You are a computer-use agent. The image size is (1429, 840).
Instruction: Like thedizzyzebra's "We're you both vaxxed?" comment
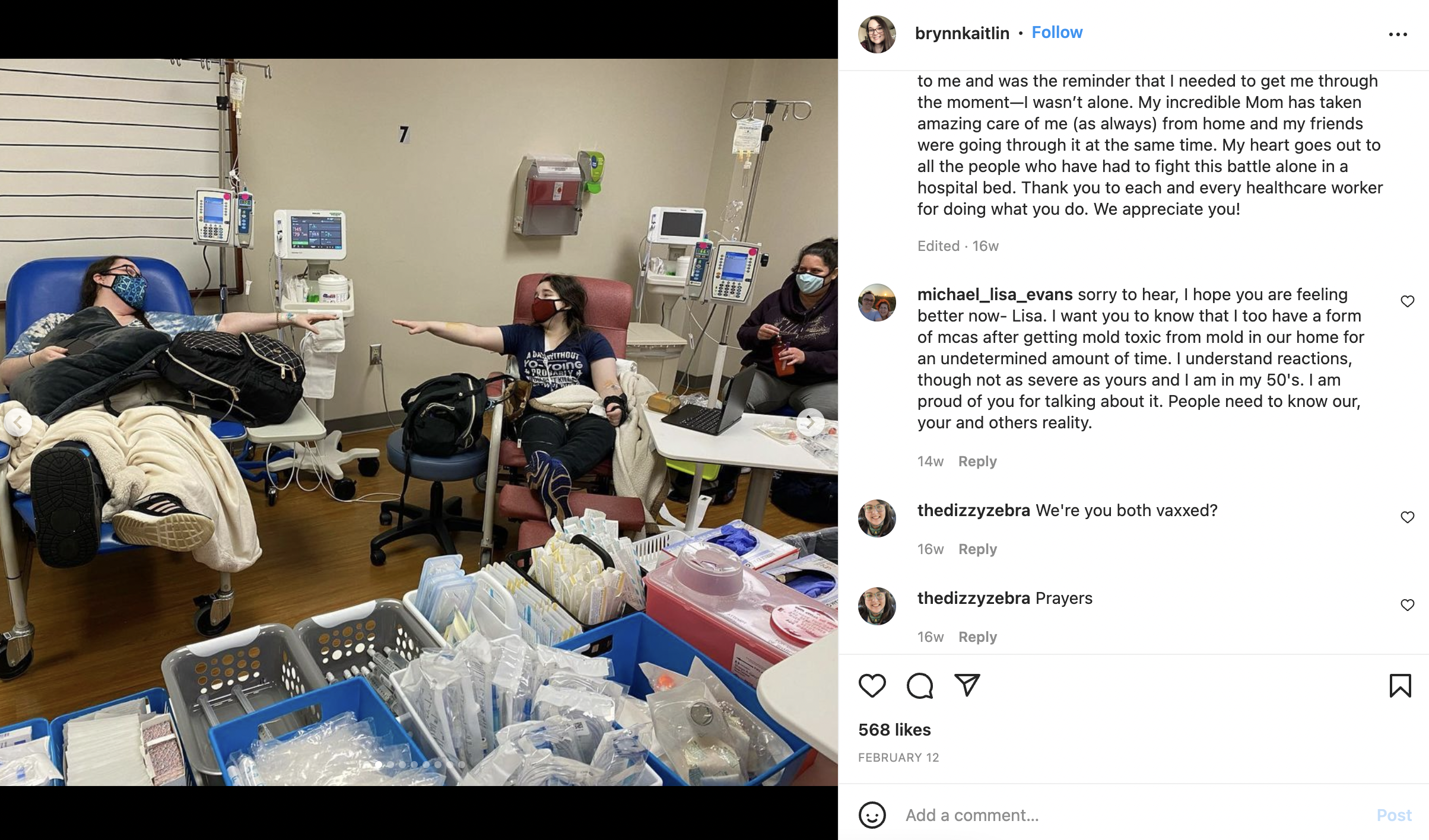1407,517
